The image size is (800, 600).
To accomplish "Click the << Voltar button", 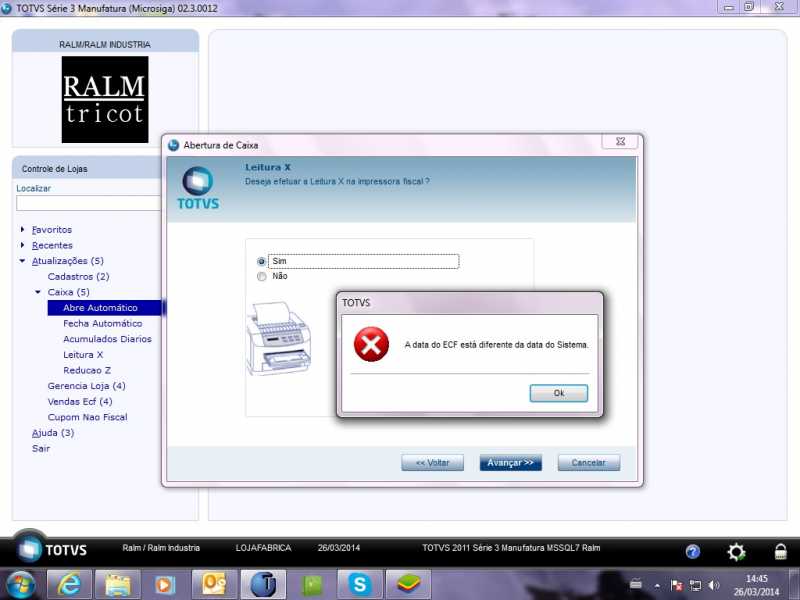I will 432,463.
